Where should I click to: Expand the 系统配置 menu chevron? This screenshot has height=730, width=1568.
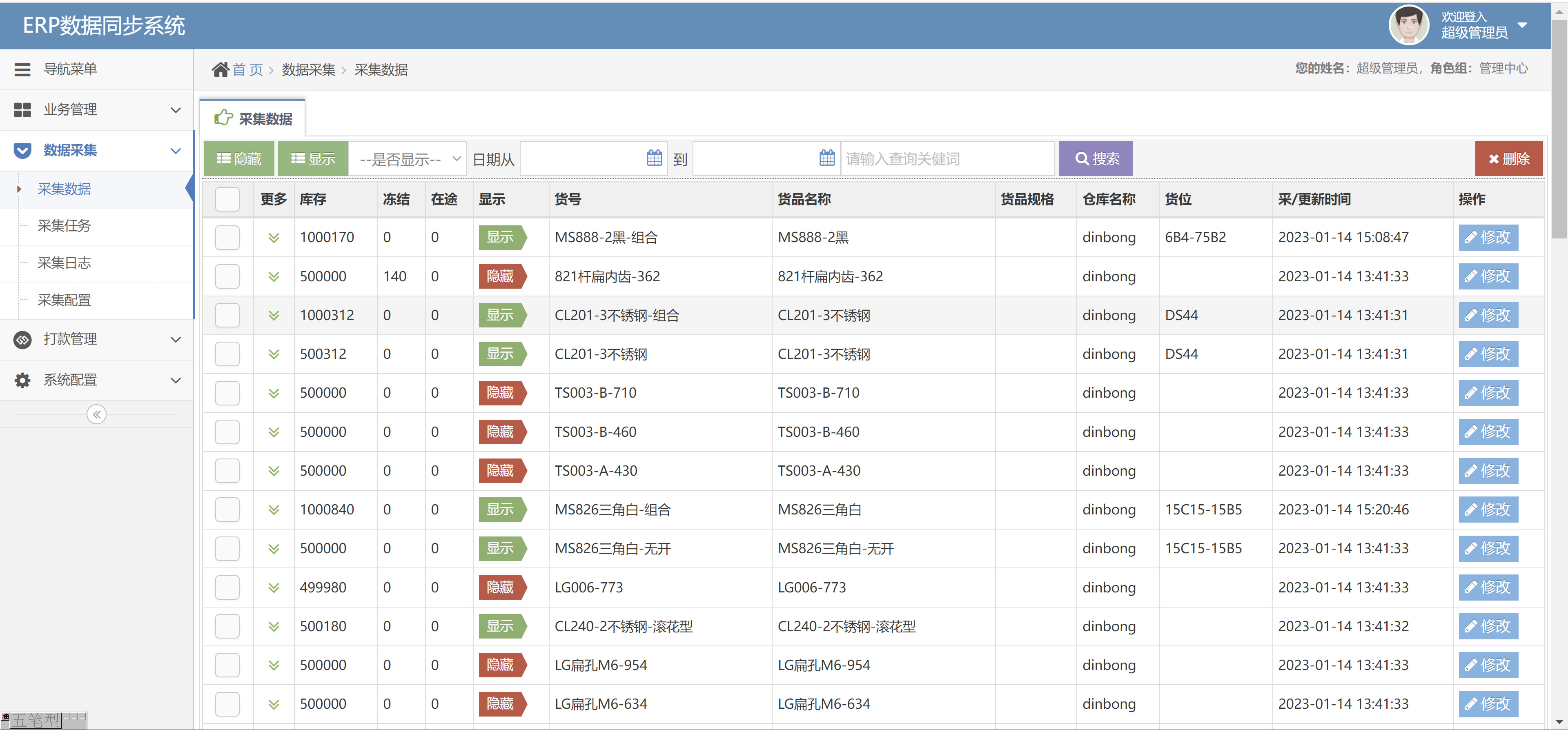pos(175,381)
